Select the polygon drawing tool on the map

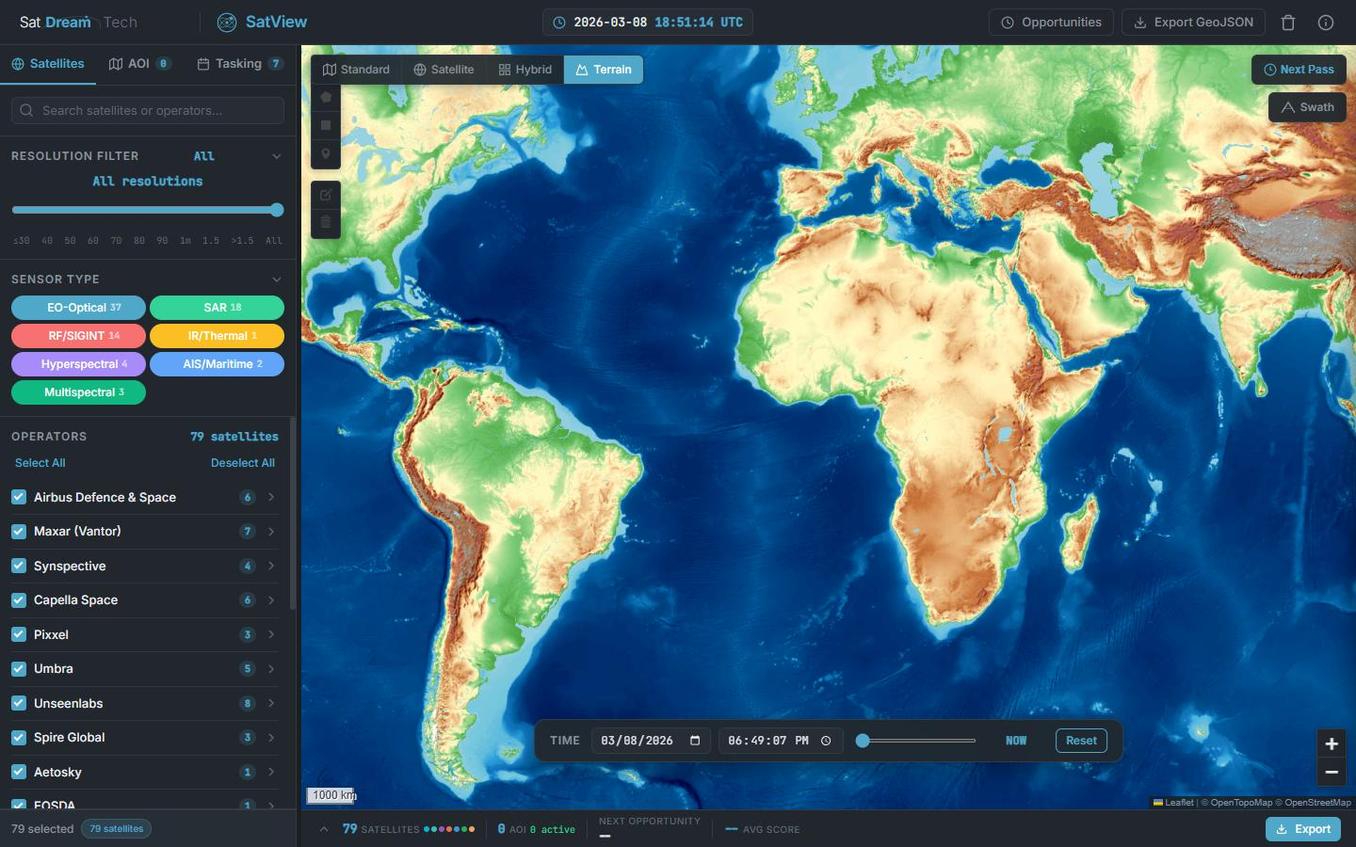[324, 96]
